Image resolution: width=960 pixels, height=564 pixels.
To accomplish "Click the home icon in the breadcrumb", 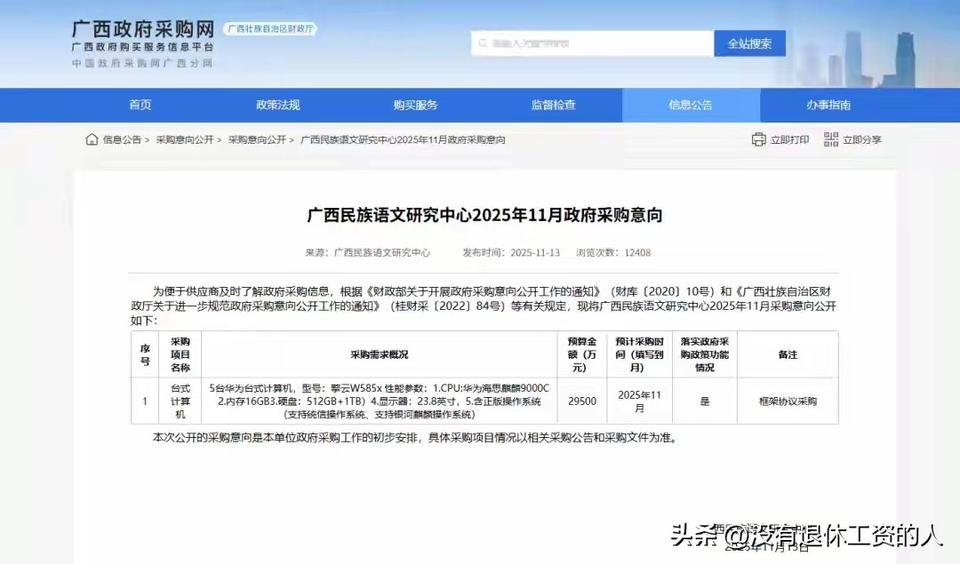I will click(x=92, y=140).
